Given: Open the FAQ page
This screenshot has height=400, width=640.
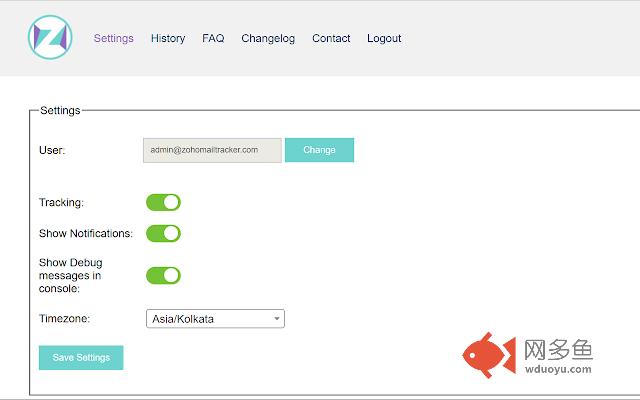Looking at the screenshot, I should 213,38.
